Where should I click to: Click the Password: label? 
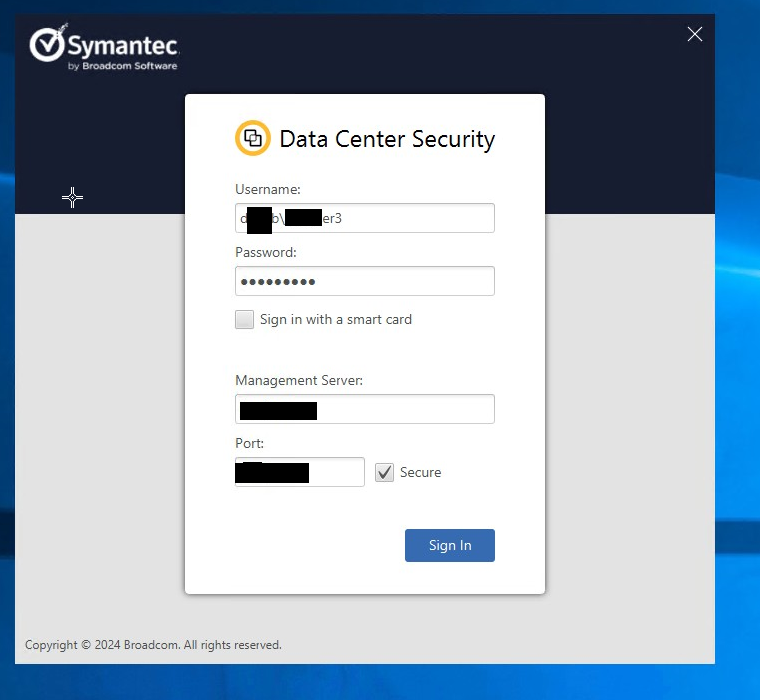click(x=266, y=252)
